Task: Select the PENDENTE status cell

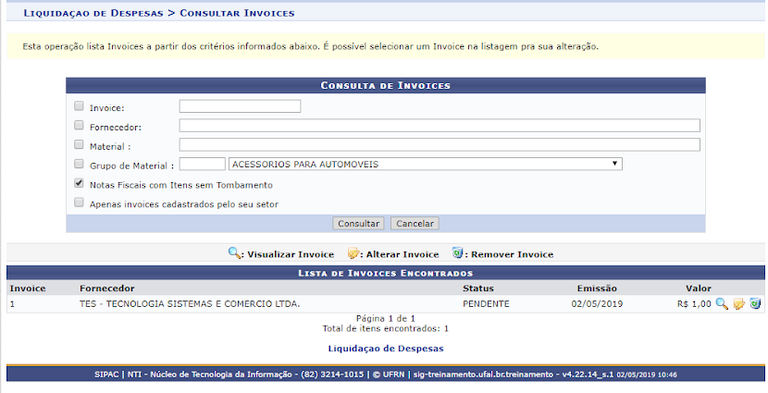Action: [486, 304]
